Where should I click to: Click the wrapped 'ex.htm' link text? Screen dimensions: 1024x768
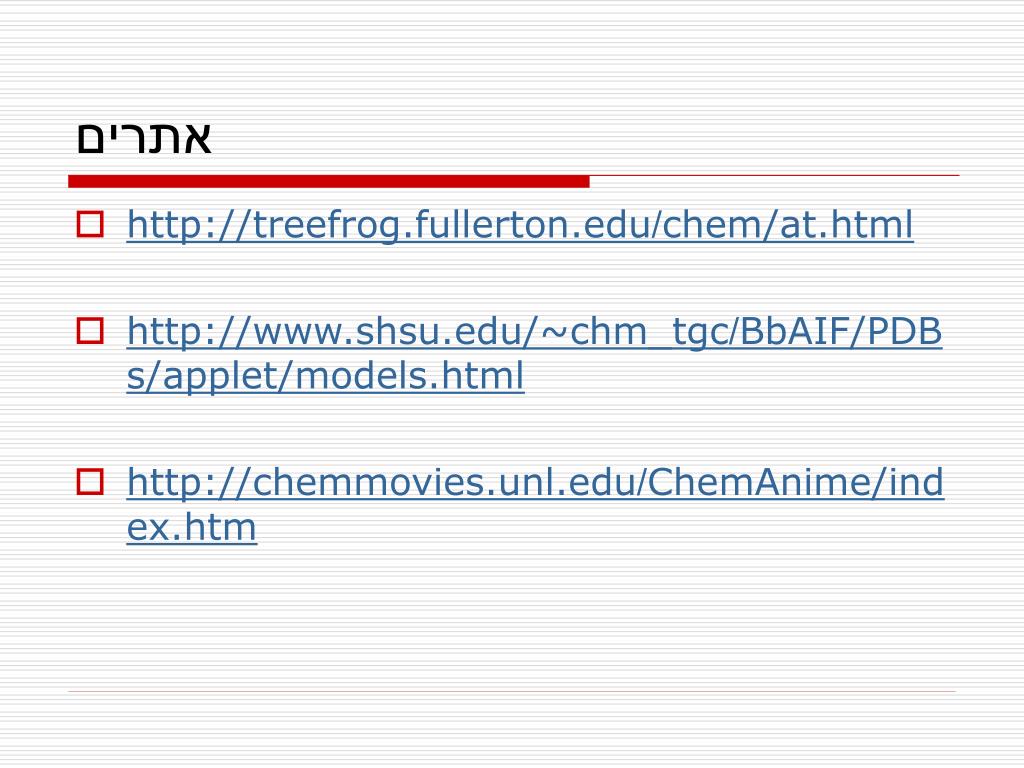(191, 528)
